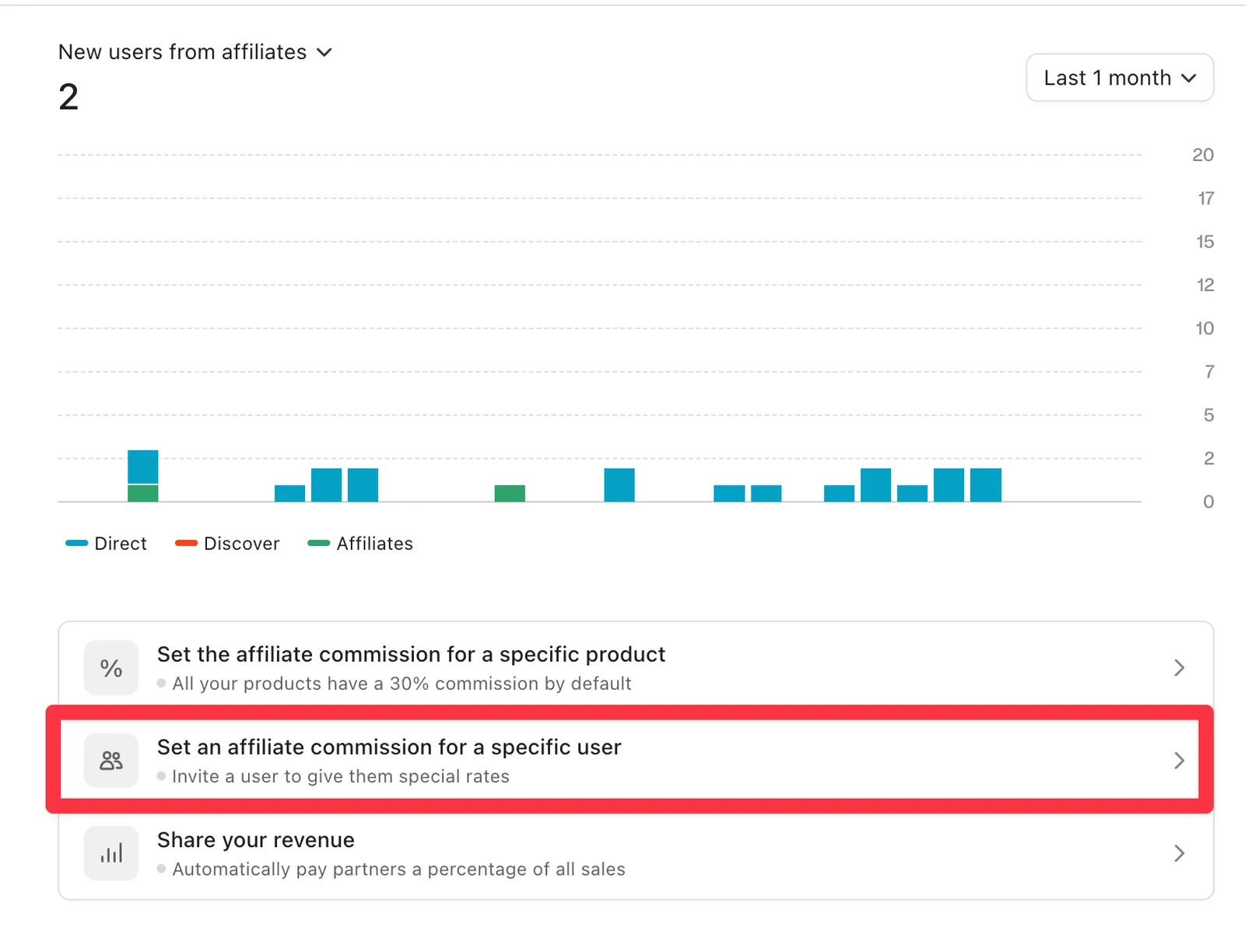Image resolution: width=1245 pixels, height=952 pixels.
Task: Toggle the Direct series in chart legend
Action: pos(107,544)
